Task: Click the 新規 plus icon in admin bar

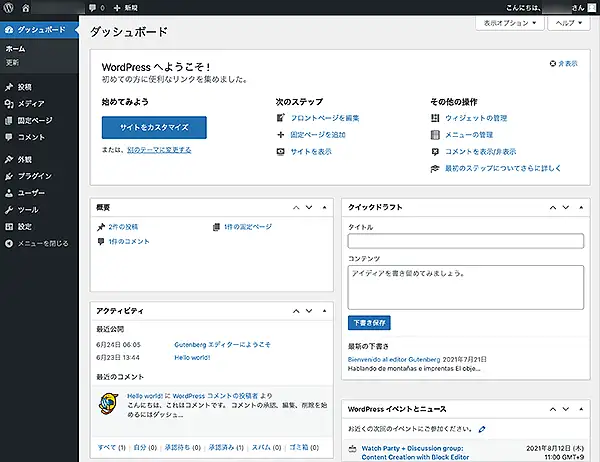Action: tap(117, 8)
